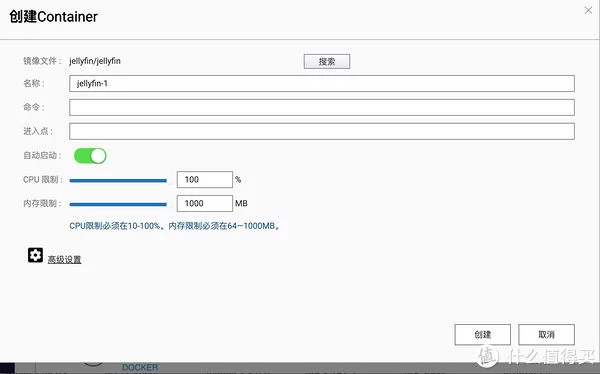Click the 创建 create button

point(483,335)
